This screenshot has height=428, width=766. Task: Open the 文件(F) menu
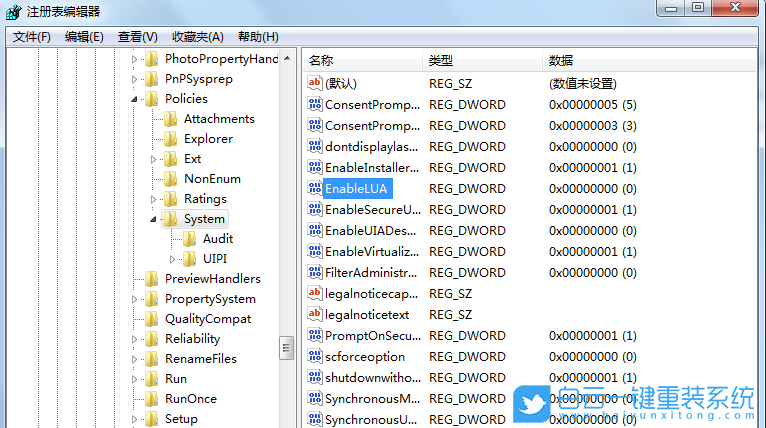31,37
